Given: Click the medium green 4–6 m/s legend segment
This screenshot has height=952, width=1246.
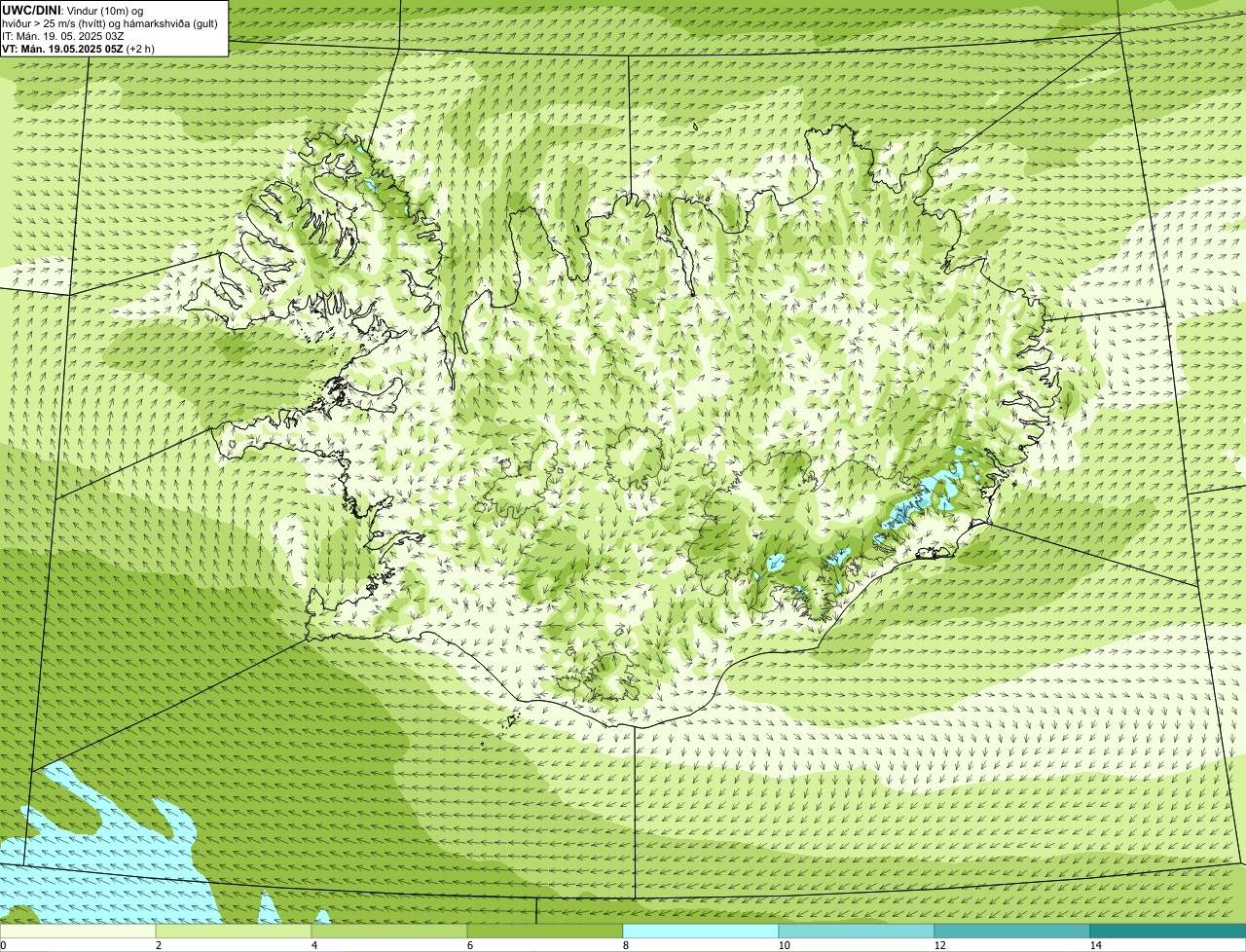Looking at the screenshot, I should pyautogui.click(x=389, y=931).
